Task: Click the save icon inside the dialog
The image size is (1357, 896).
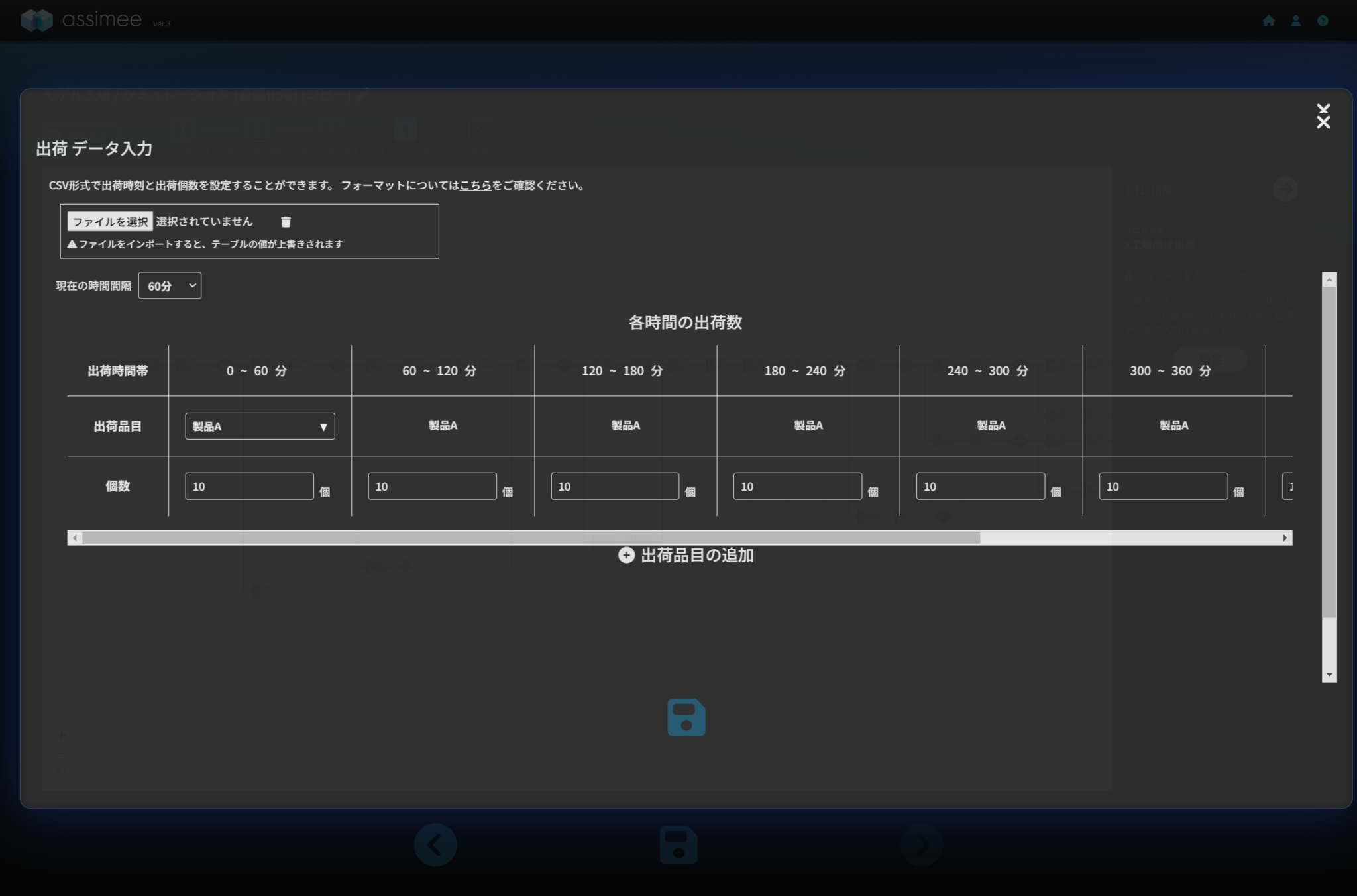Action: 686,717
